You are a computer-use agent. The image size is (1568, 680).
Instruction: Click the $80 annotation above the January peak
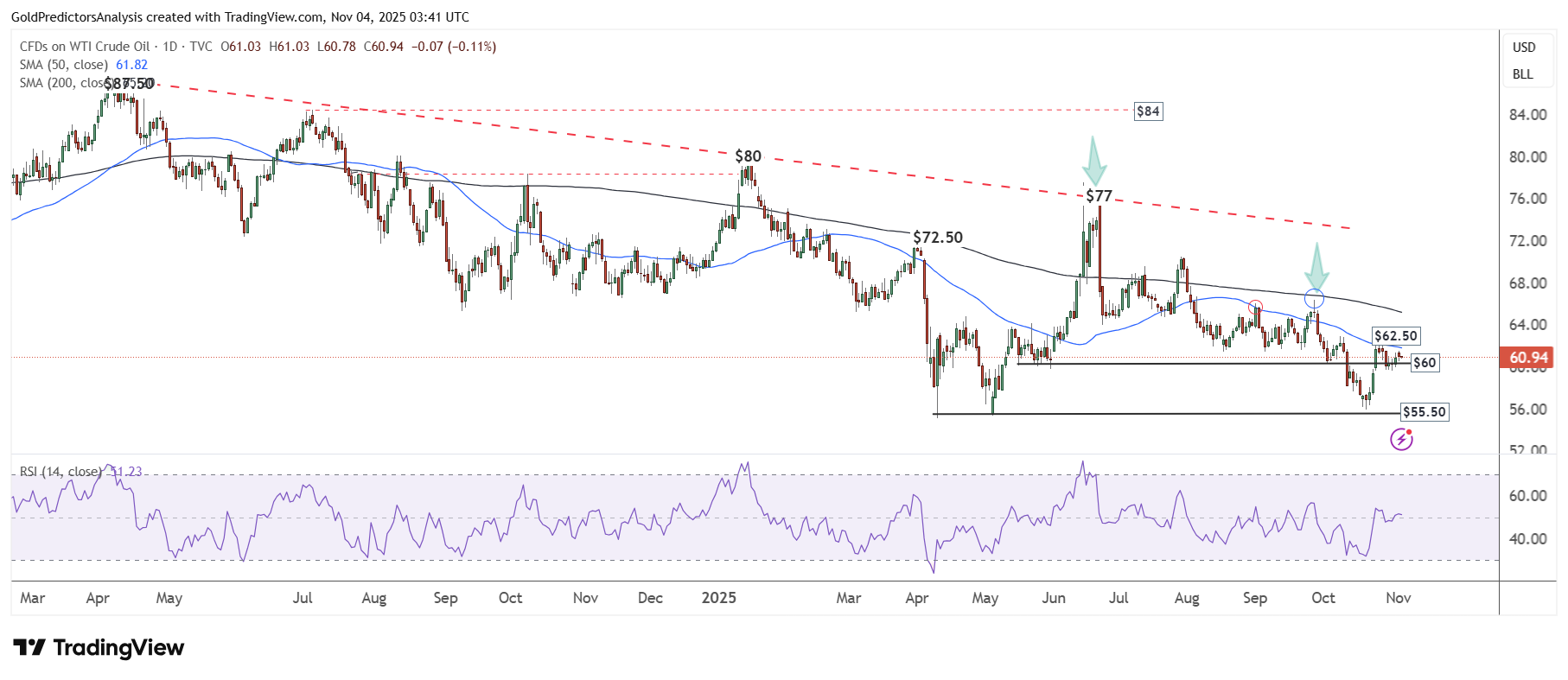point(748,156)
